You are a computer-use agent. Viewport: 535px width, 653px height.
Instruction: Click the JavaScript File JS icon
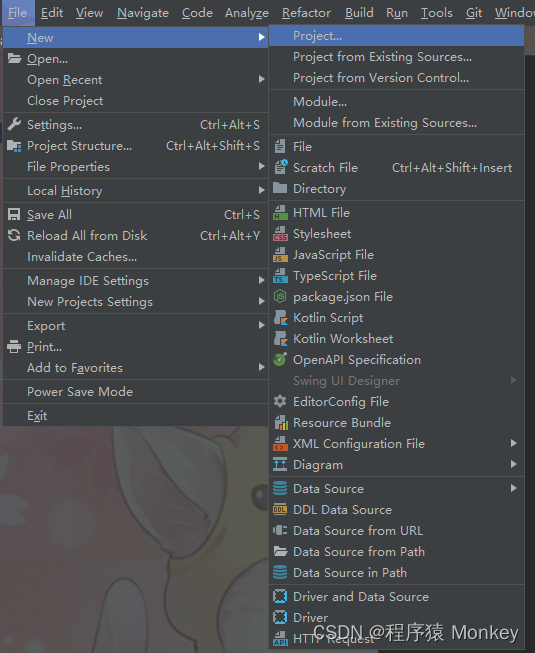coord(280,254)
